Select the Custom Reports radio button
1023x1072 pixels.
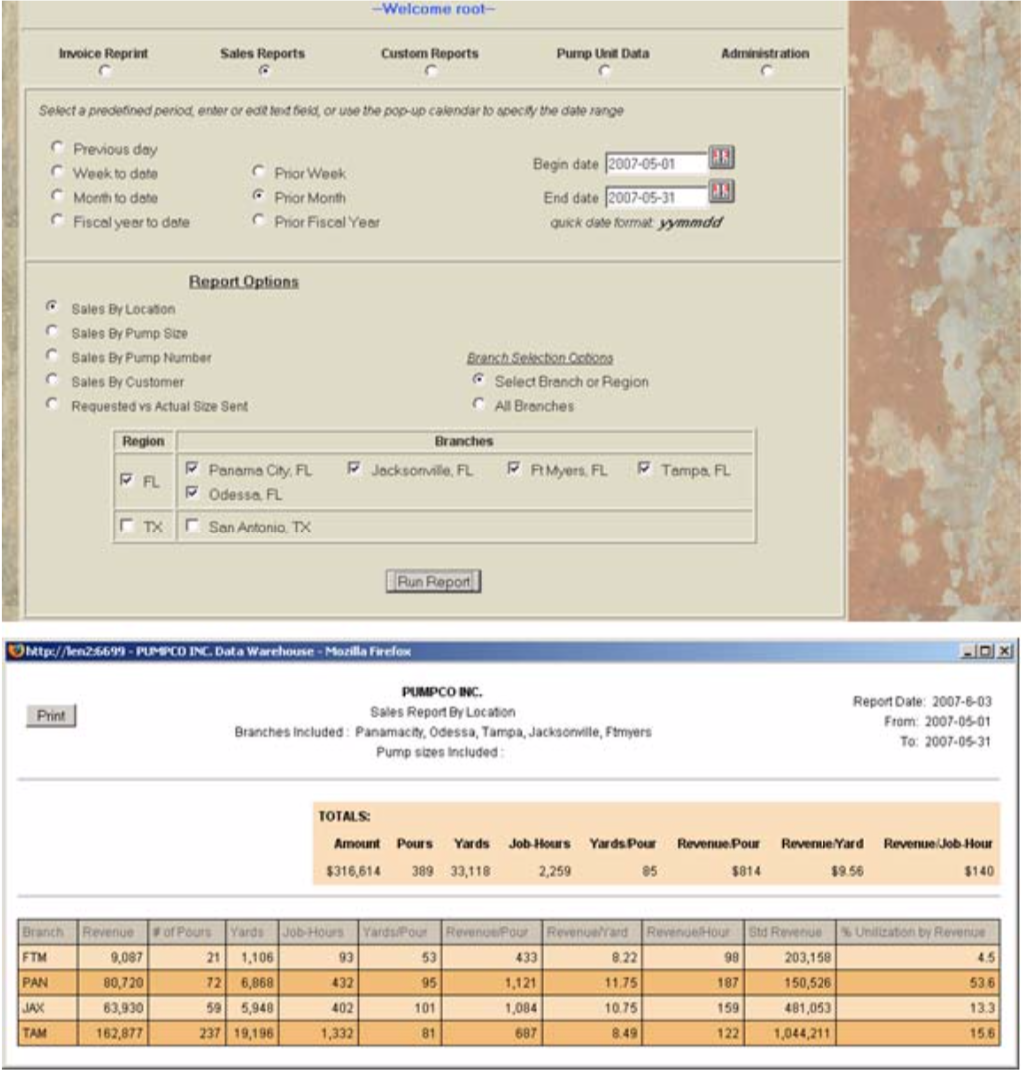(431, 70)
